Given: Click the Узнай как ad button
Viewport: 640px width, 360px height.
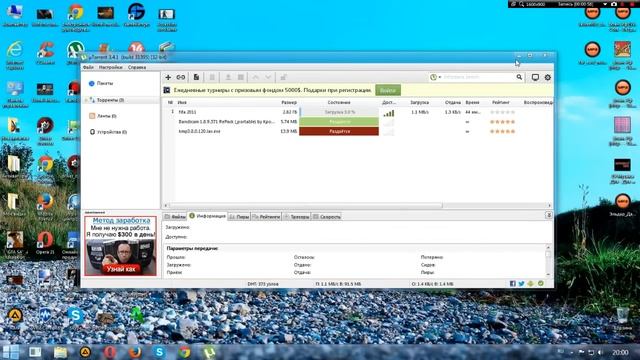Looking at the screenshot, I should tap(121, 269).
